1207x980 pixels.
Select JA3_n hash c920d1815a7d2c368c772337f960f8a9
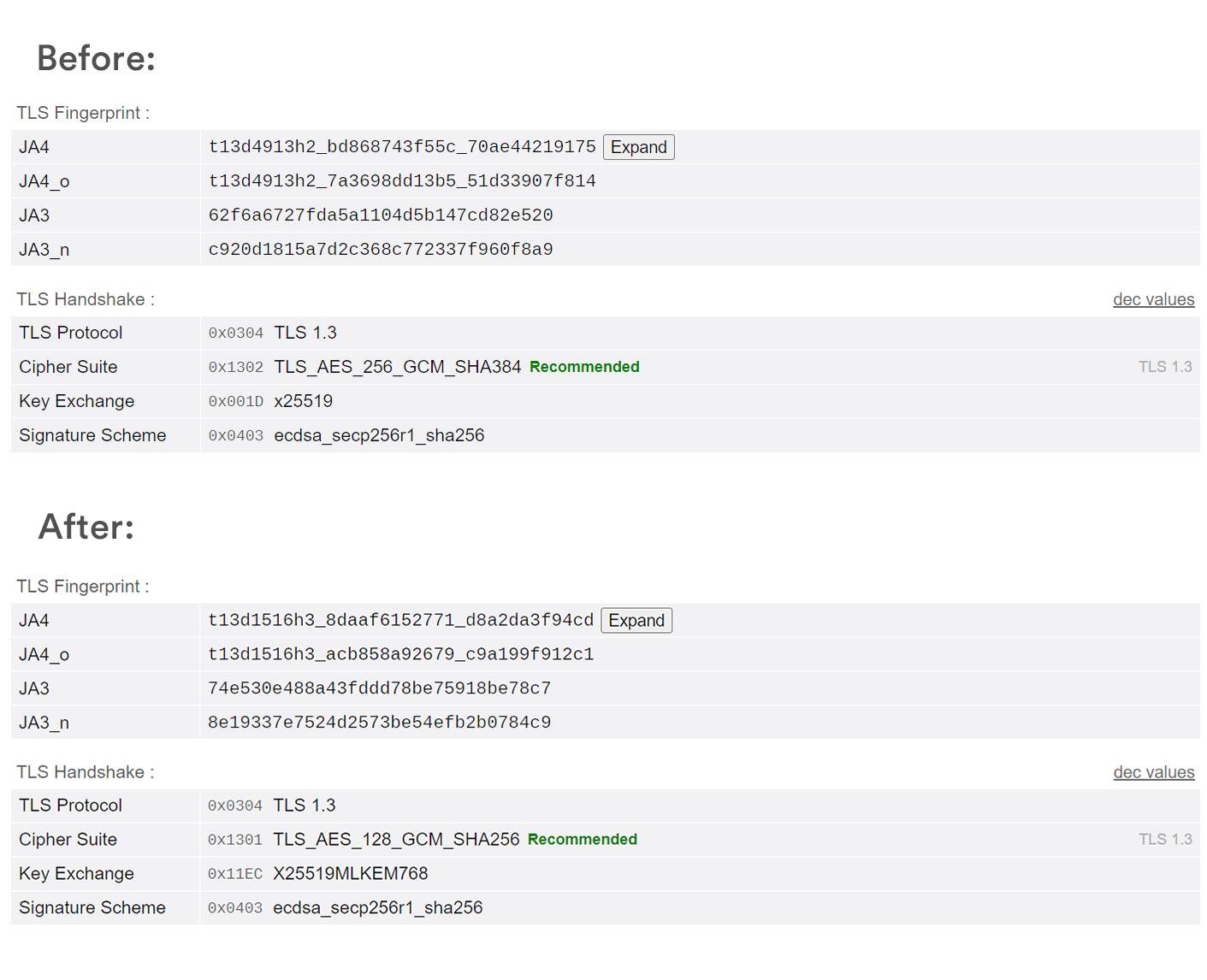click(x=381, y=250)
